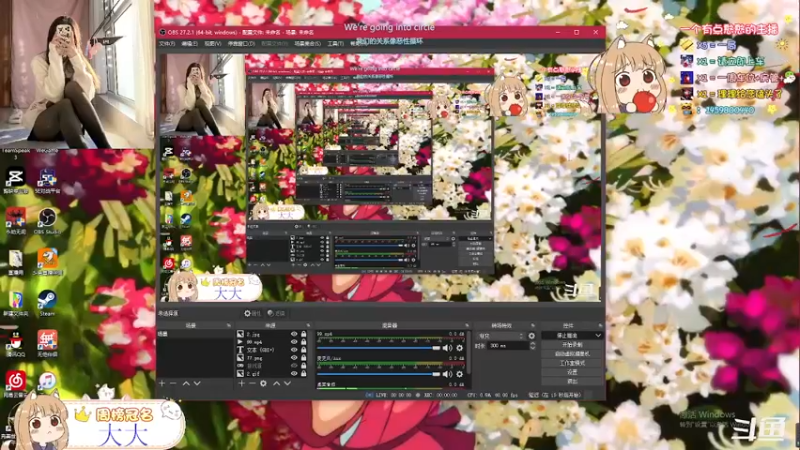
Task: Open the 滤镜 filters button above panels
Action: pos(276,313)
